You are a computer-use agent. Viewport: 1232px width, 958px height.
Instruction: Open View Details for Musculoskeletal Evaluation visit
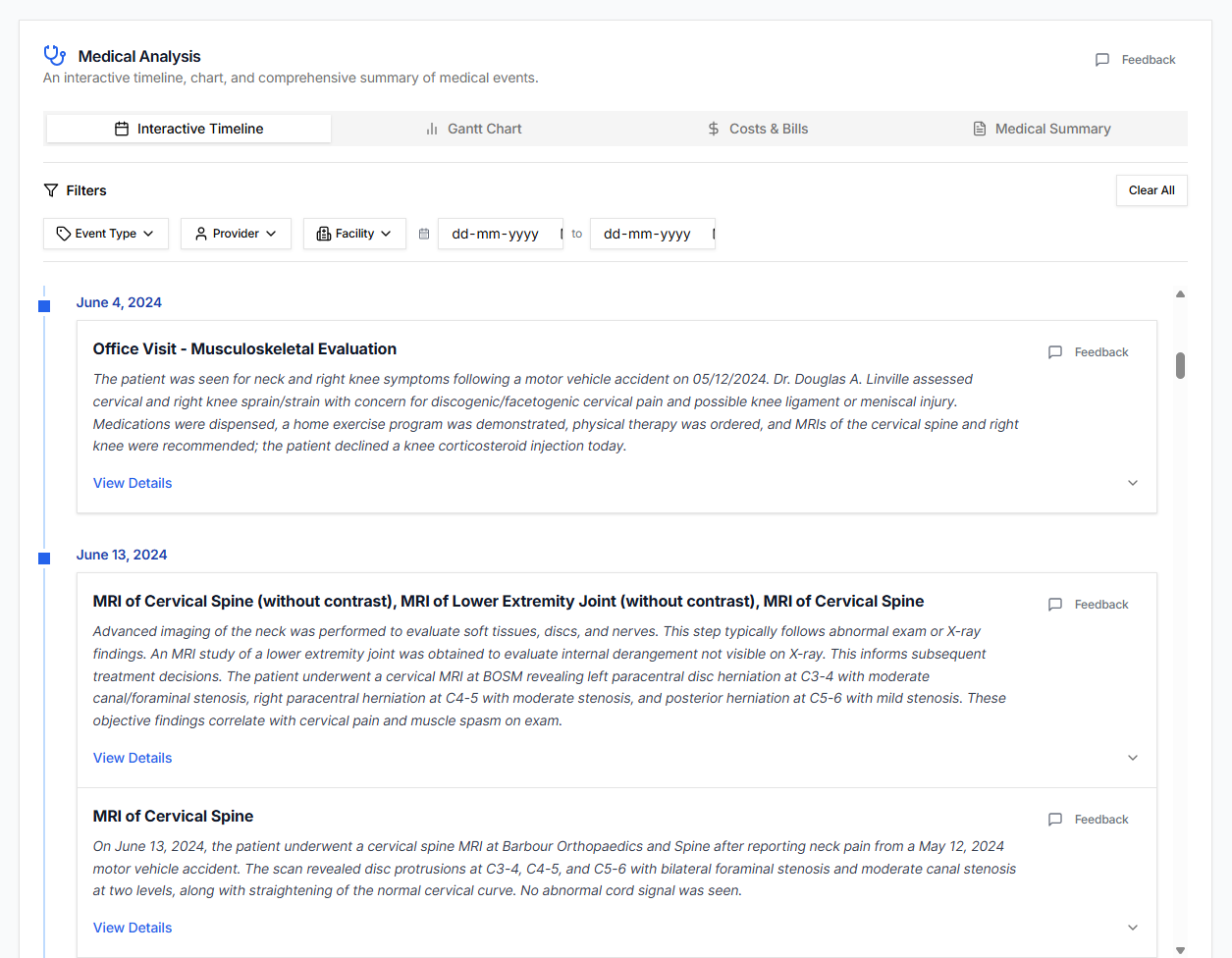click(133, 483)
